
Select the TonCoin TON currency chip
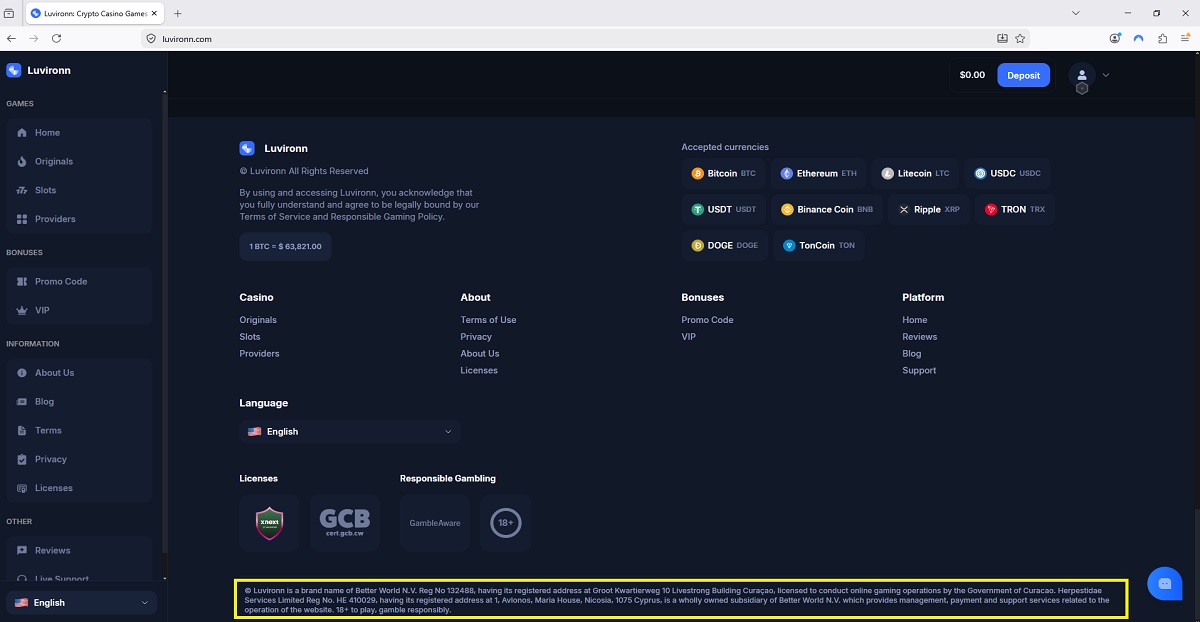[819, 246]
